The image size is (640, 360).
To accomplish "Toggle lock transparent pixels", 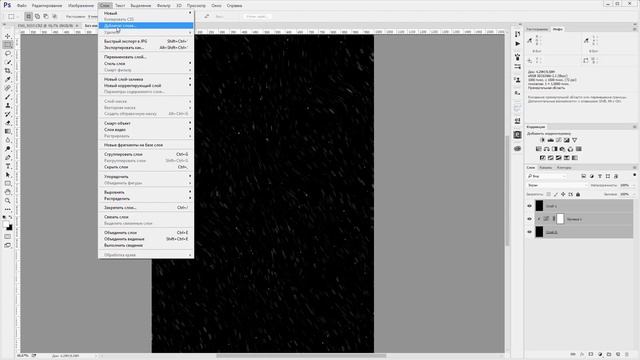I will click(549, 194).
